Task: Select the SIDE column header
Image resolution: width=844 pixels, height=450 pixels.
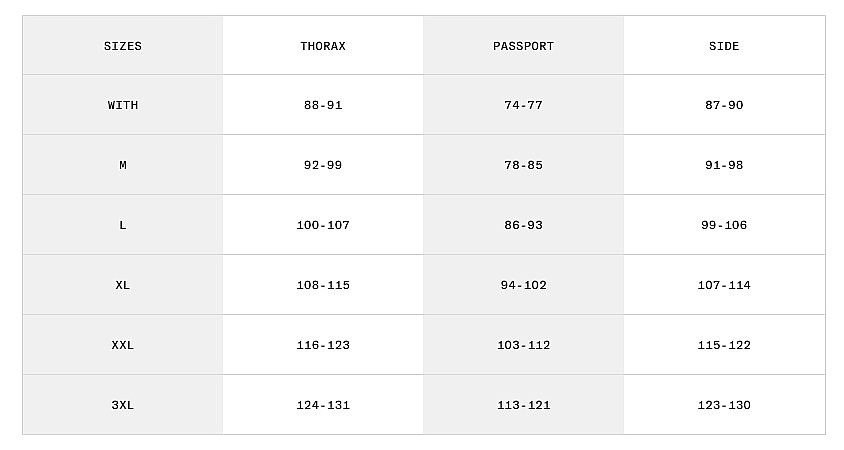Action: coord(724,46)
